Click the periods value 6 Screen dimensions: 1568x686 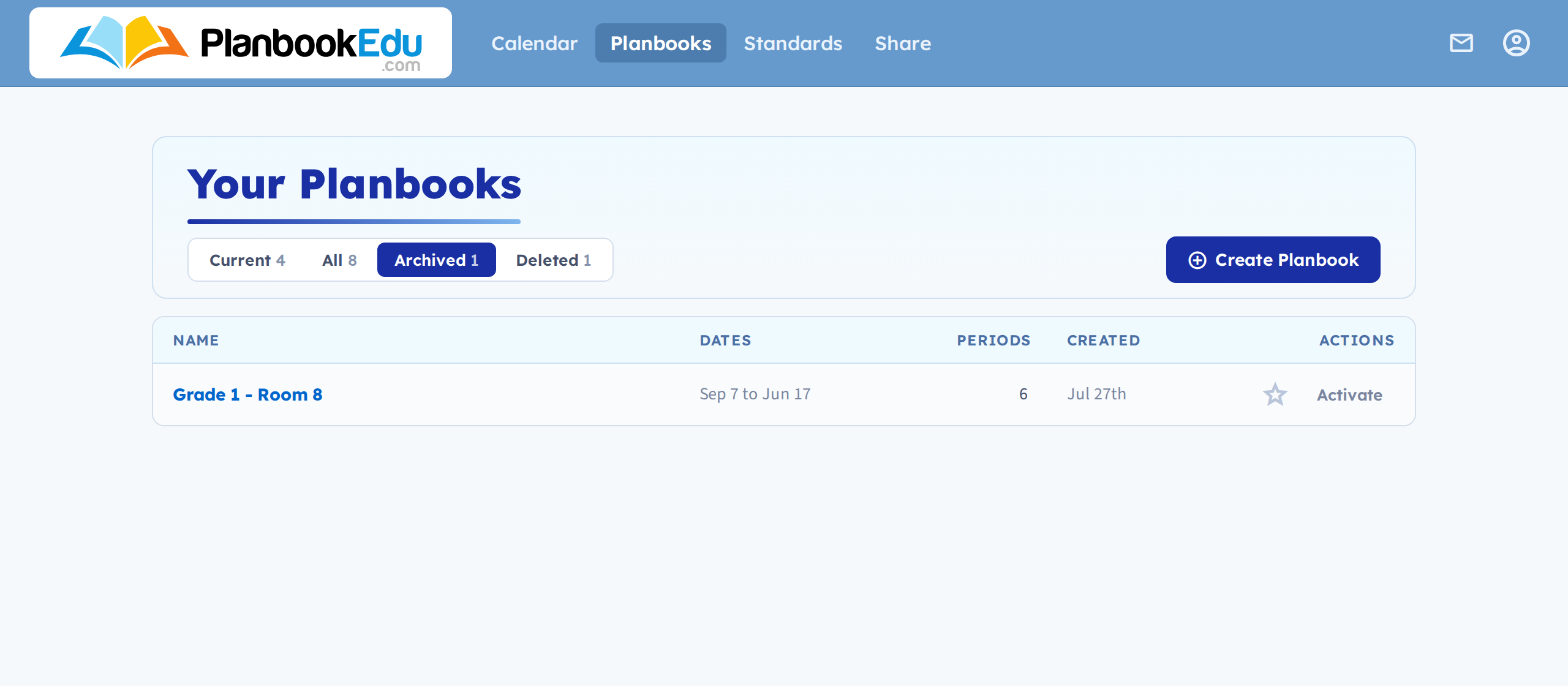point(1023,394)
